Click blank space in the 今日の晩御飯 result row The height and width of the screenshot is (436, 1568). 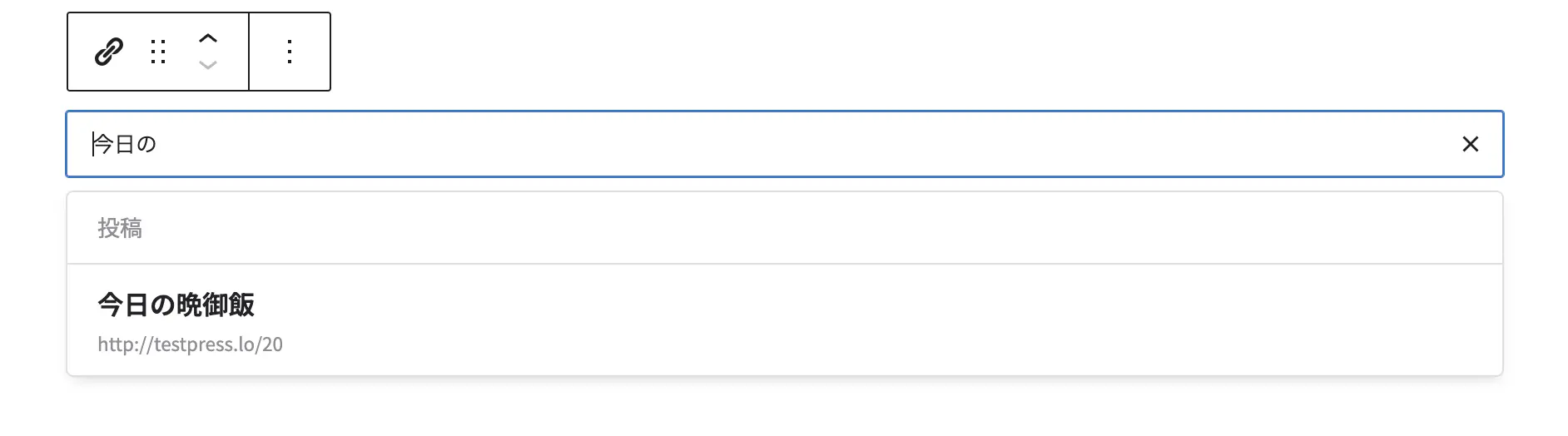tap(915, 320)
